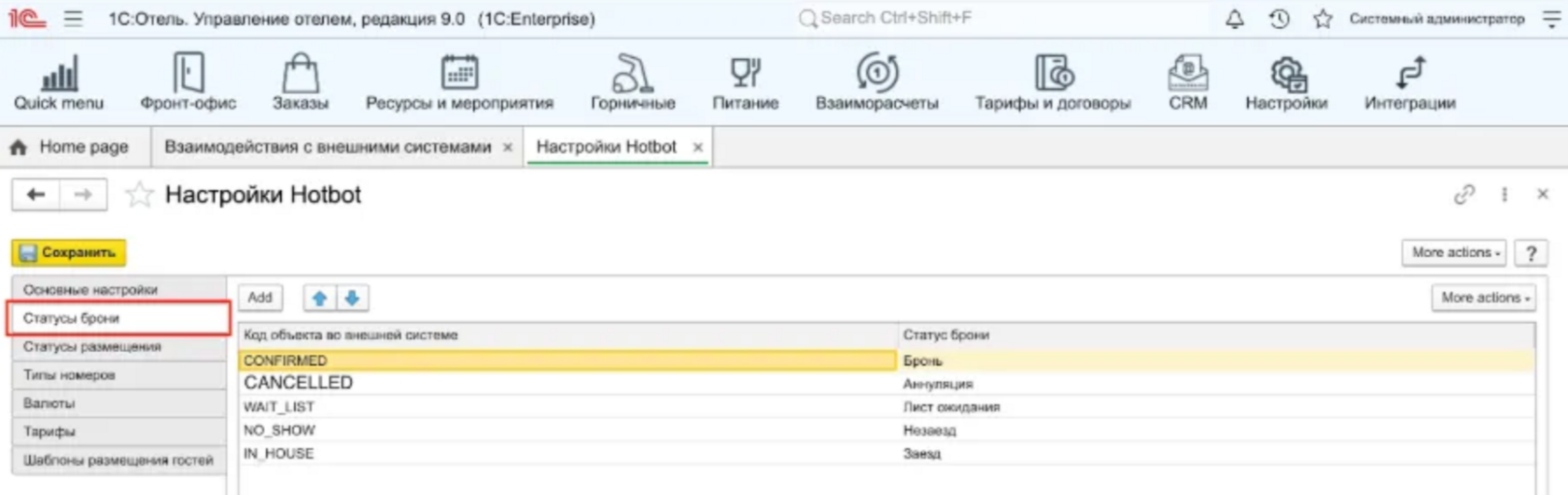1568x495 pixels.
Task: Open Питание section
Action: coord(745,82)
